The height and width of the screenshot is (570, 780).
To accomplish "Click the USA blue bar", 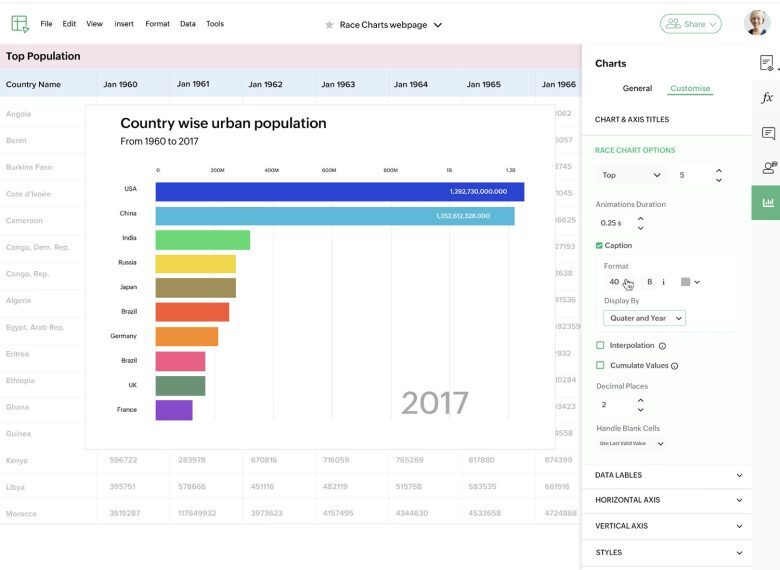I will point(340,192).
